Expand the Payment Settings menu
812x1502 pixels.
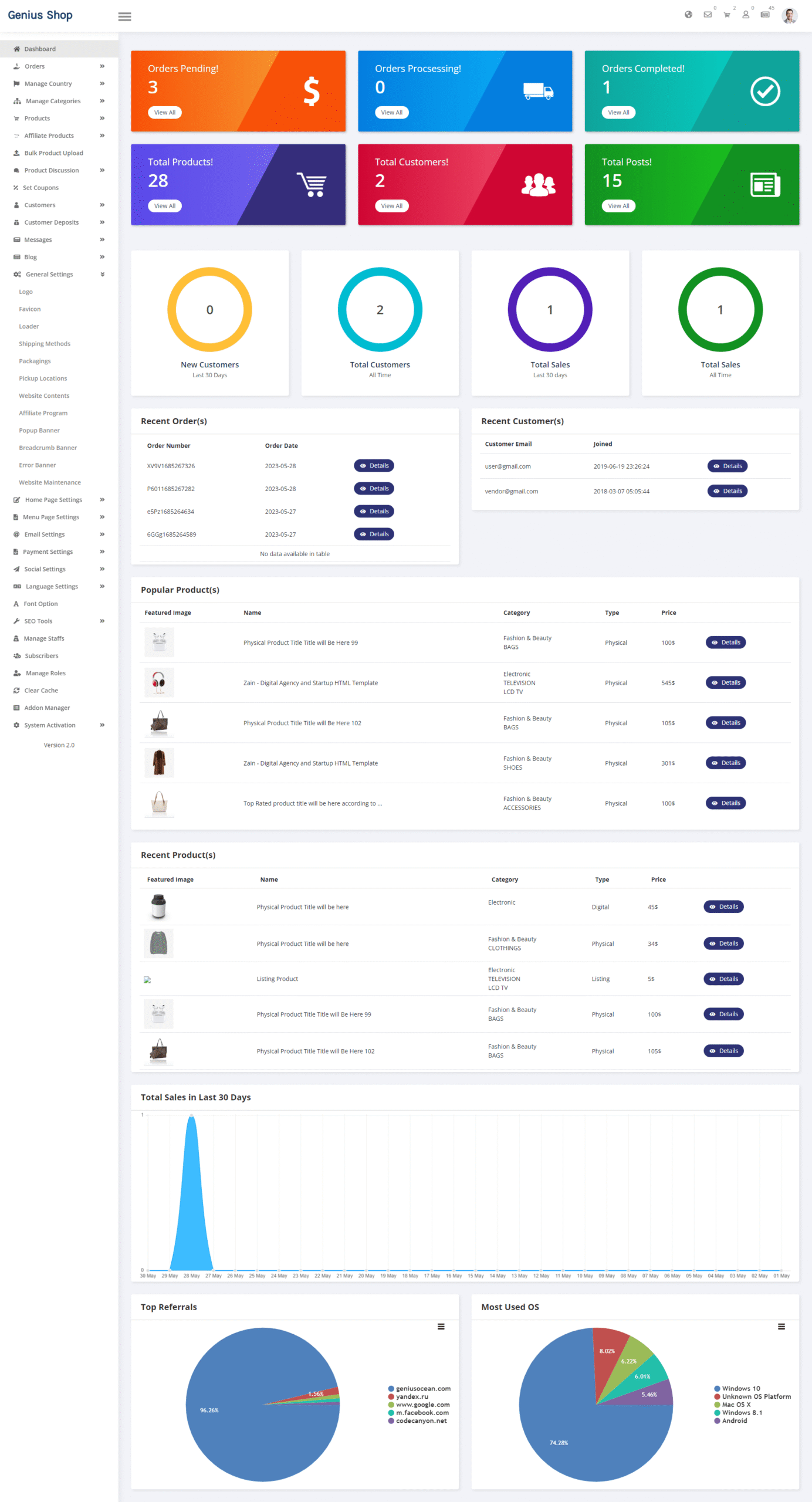(x=59, y=552)
